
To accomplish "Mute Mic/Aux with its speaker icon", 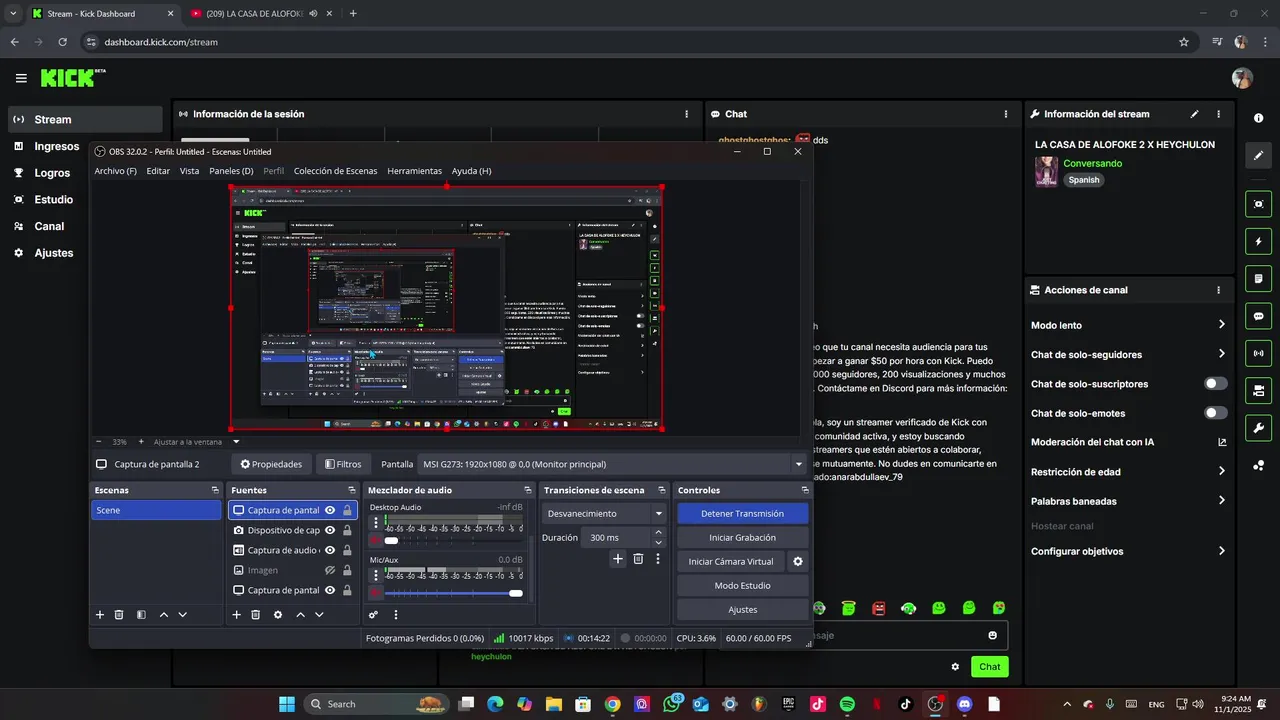I will coord(376,593).
